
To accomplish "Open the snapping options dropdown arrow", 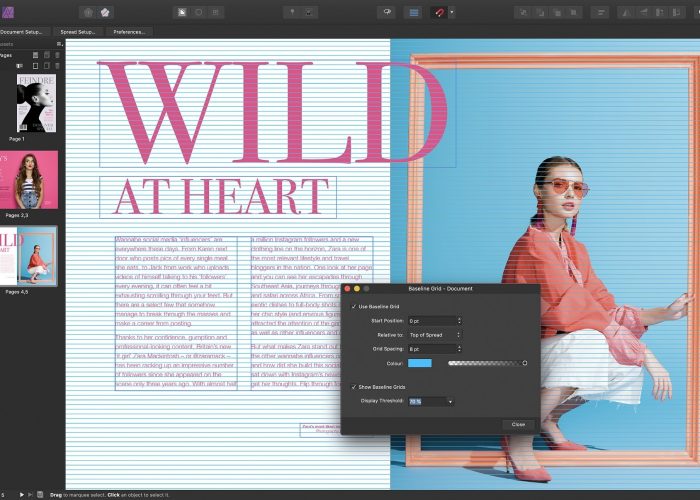I will coord(452,12).
